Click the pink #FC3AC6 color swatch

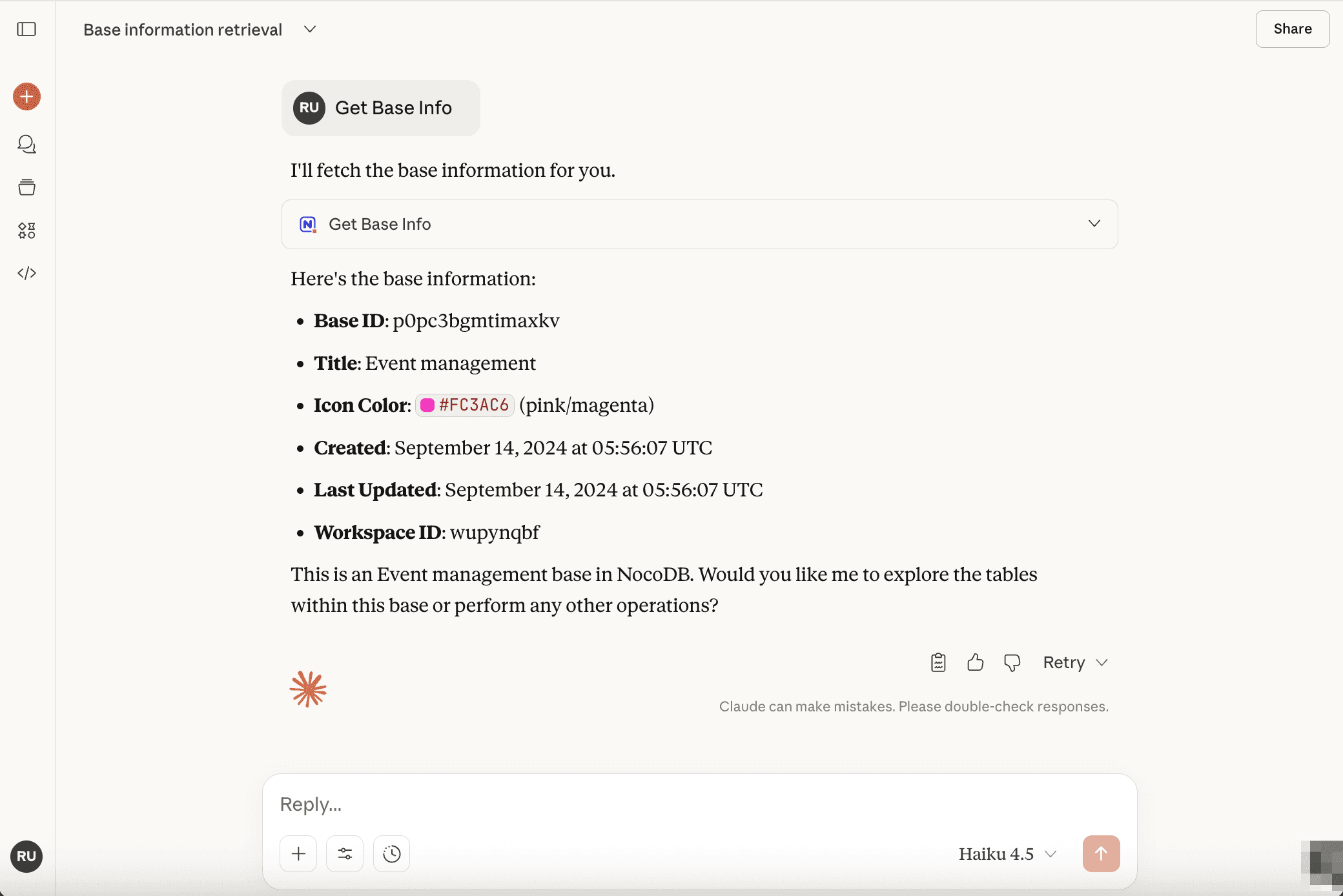pyautogui.click(x=427, y=405)
